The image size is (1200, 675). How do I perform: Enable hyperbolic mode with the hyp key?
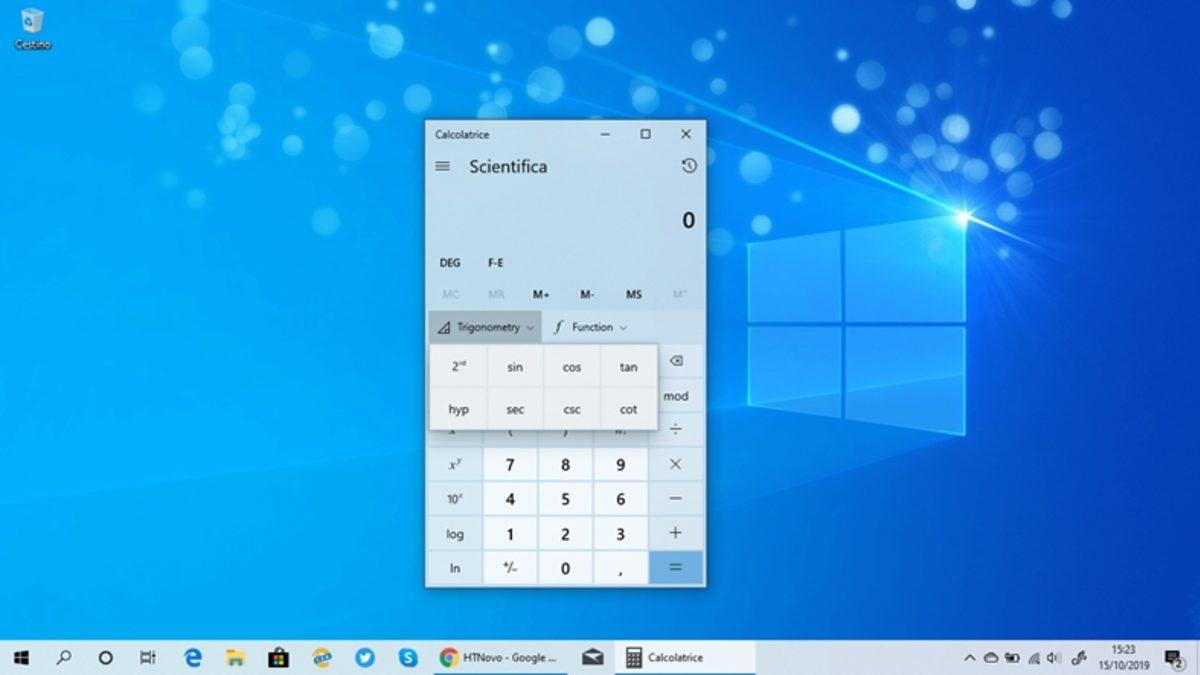click(x=458, y=409)
